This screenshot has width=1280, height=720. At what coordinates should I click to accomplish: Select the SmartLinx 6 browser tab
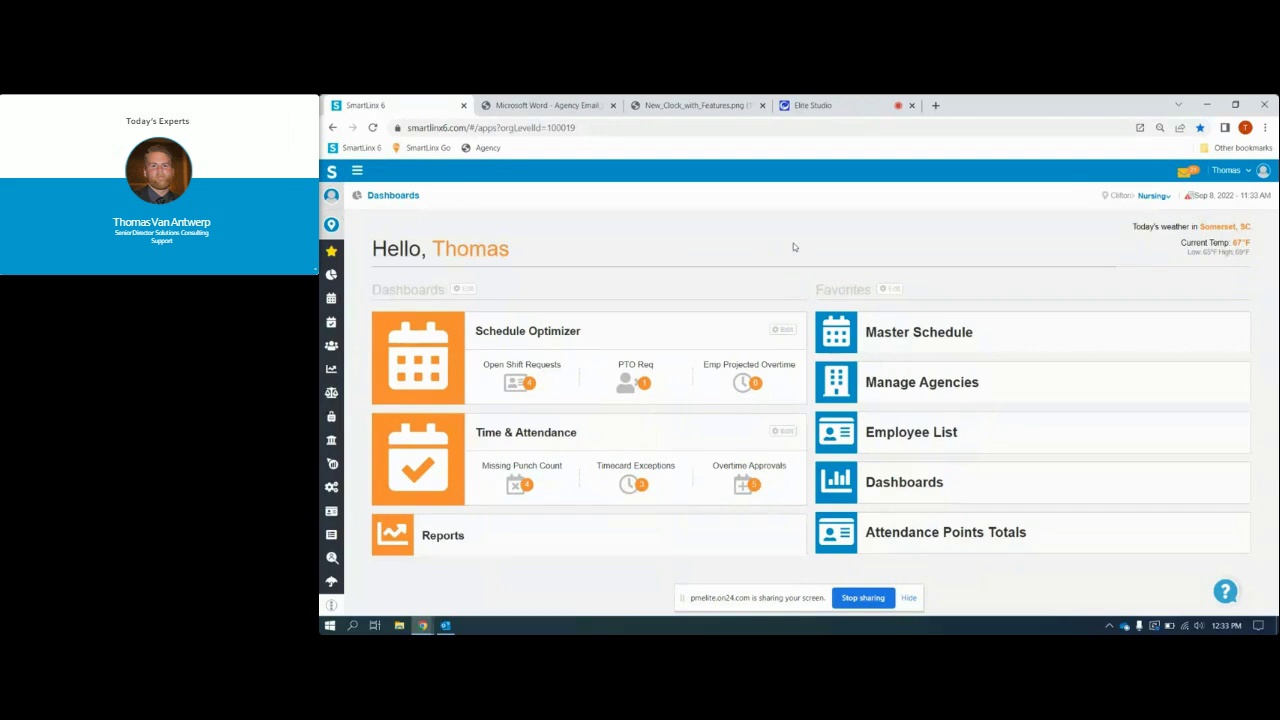coord(397,105)
